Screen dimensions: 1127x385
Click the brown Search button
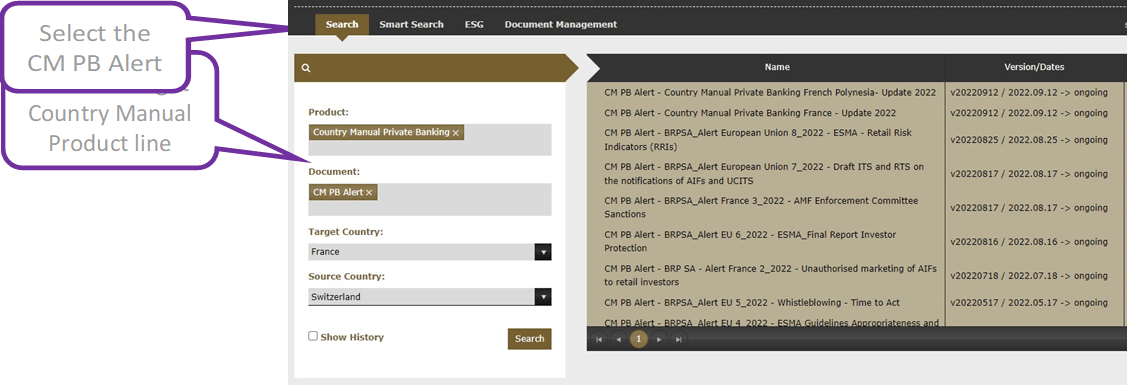click(530, 338)
